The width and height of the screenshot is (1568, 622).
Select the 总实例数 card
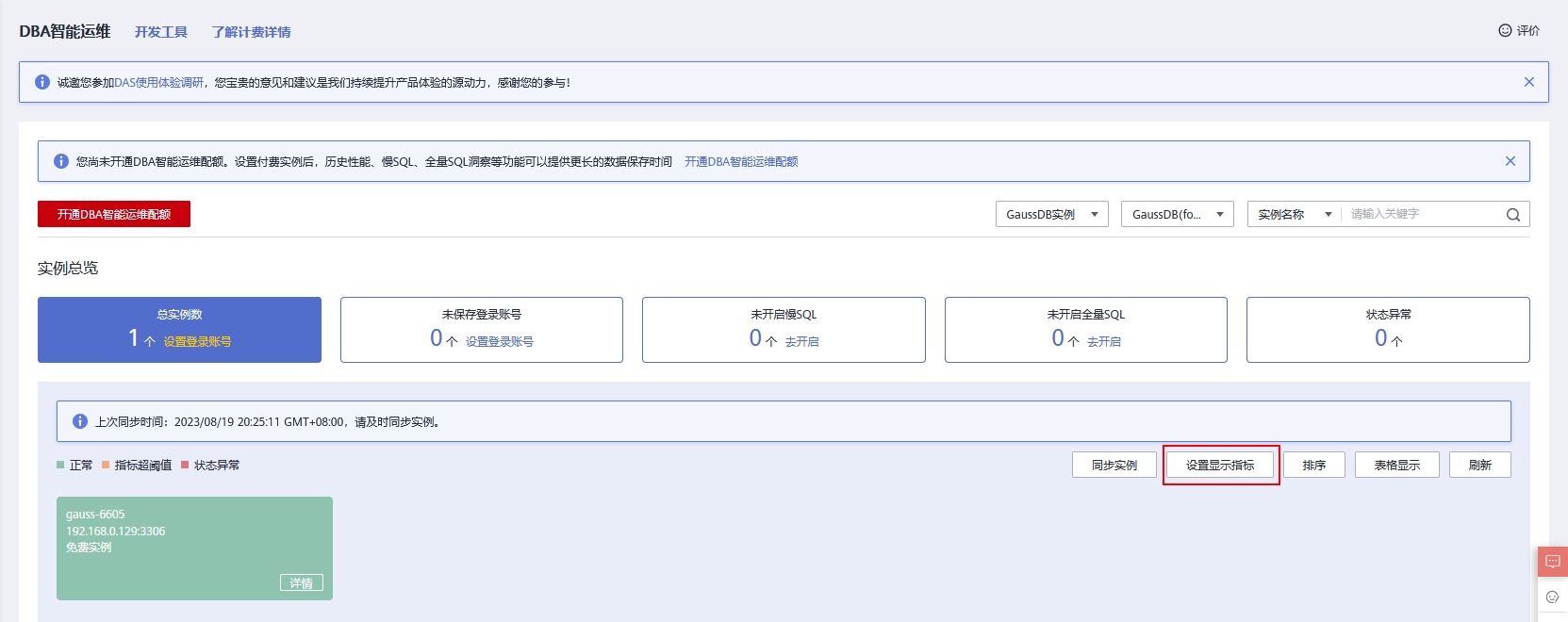179,330
